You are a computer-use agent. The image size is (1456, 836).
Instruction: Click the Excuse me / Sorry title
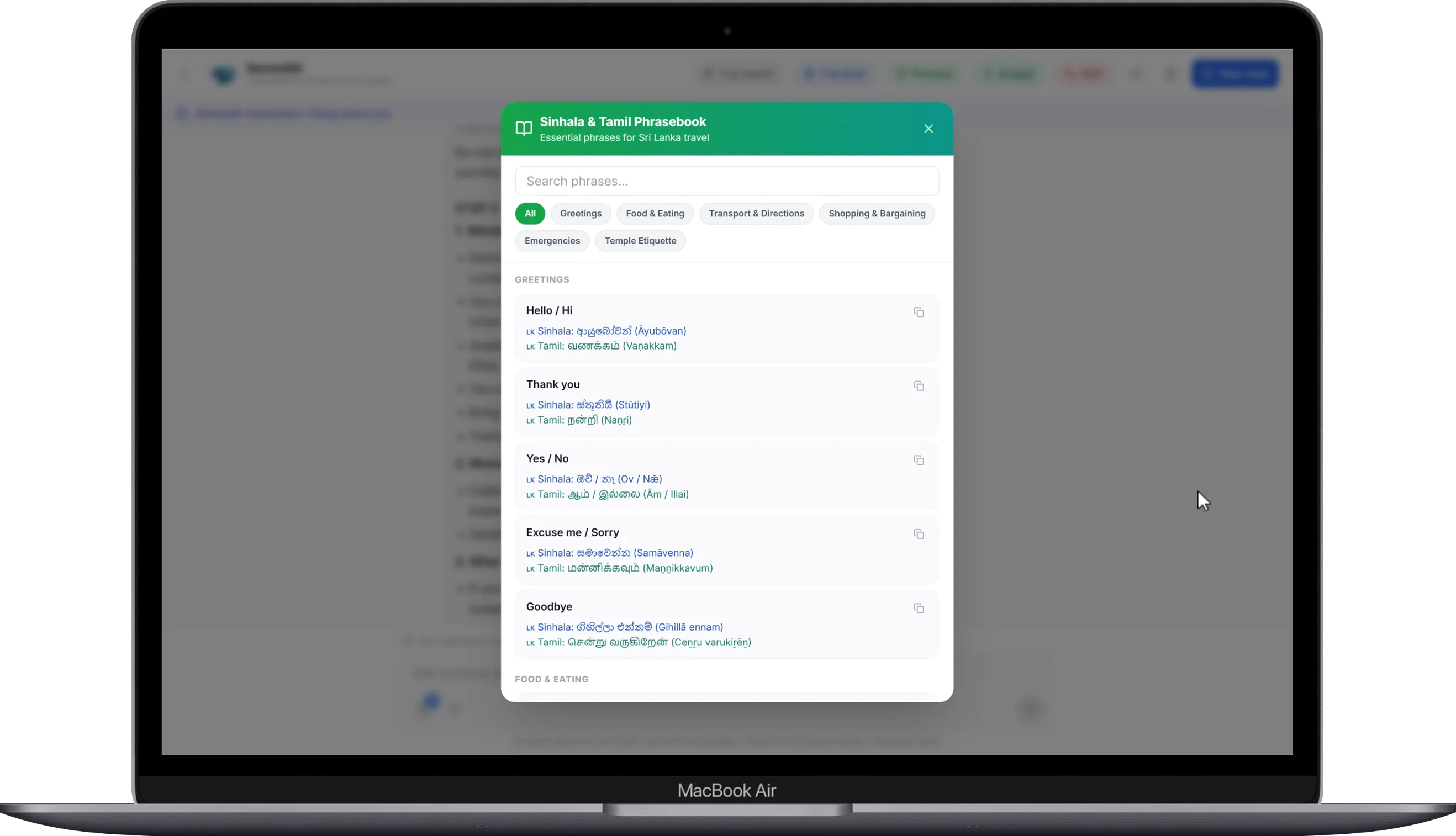[x=572, y=533]
